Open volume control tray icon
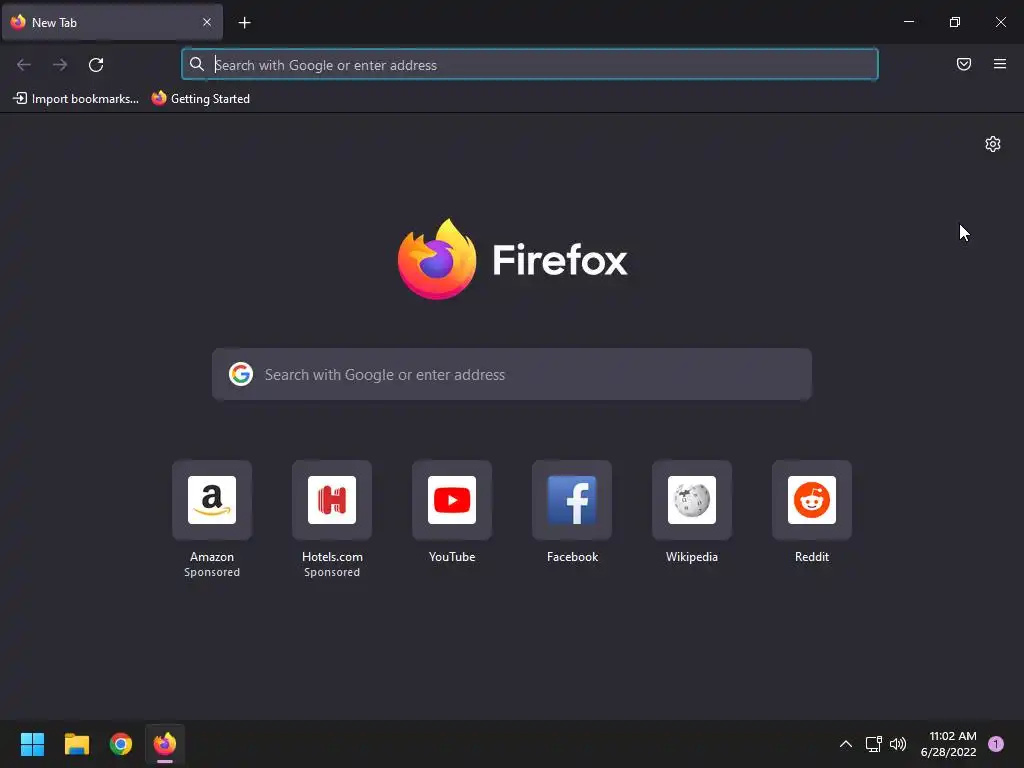 tap(898, 744)
